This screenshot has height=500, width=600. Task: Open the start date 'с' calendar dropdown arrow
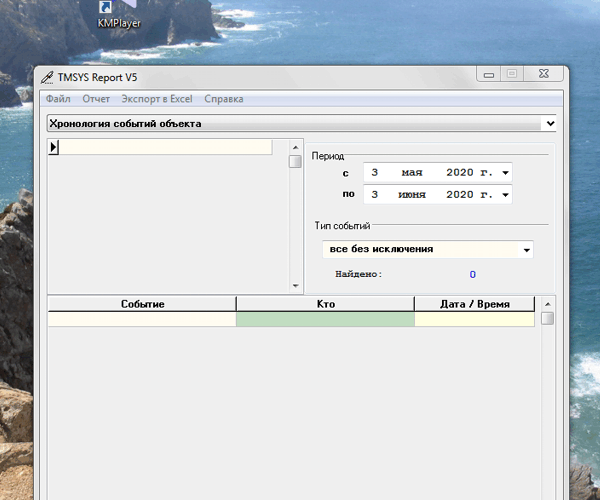505,173
